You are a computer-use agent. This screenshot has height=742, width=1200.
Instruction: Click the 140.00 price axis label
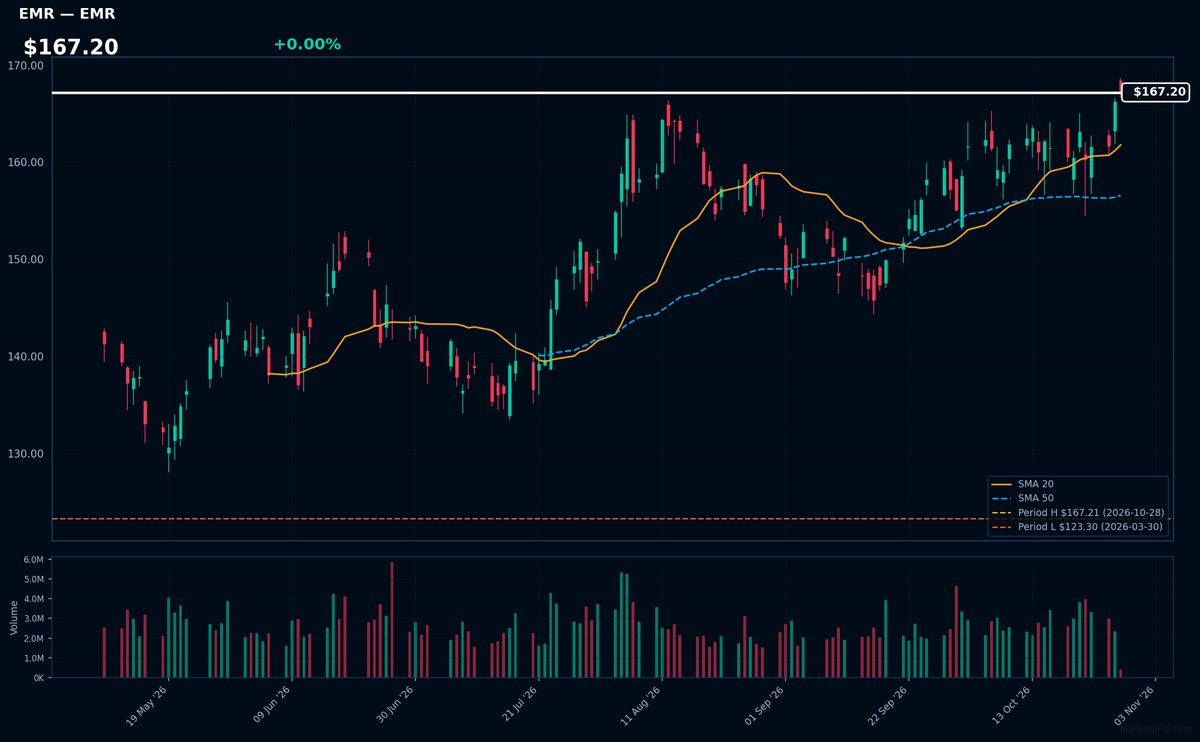tap(26, 356)
